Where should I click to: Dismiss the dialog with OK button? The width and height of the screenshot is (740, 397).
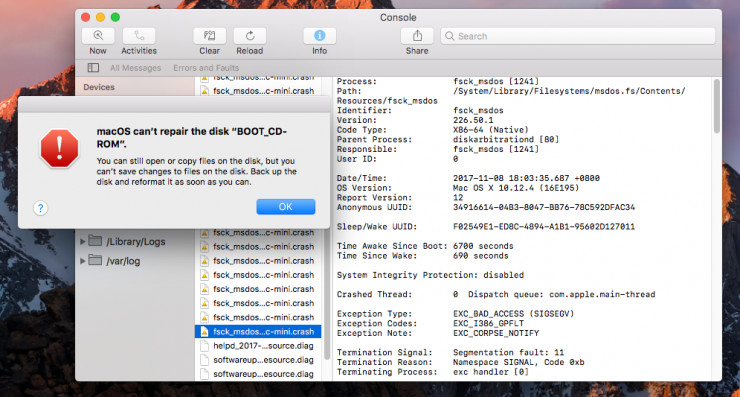[286, 207]
